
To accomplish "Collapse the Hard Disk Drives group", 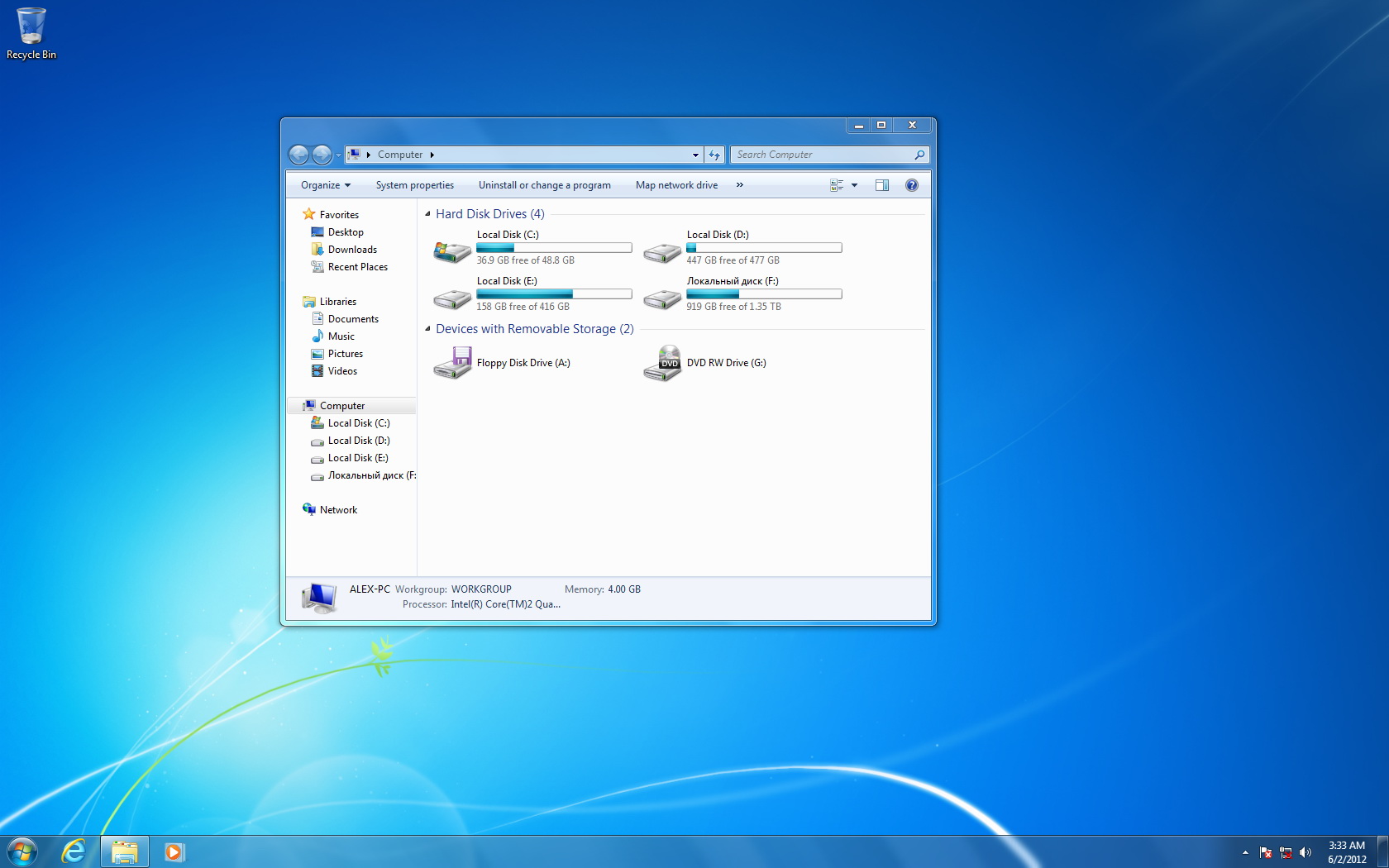I will point(427,214).
